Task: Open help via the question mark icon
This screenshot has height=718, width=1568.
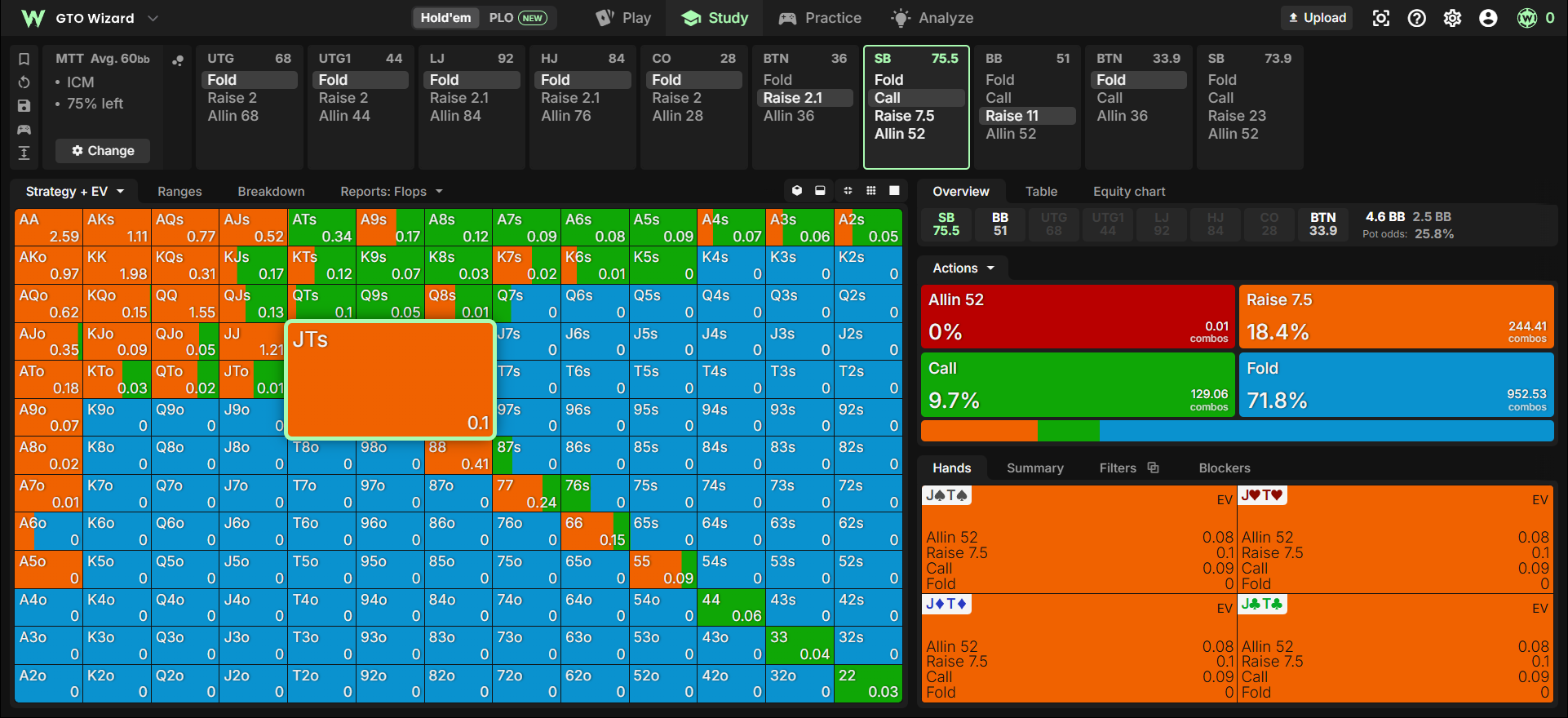Action: tap(1417, 18)
